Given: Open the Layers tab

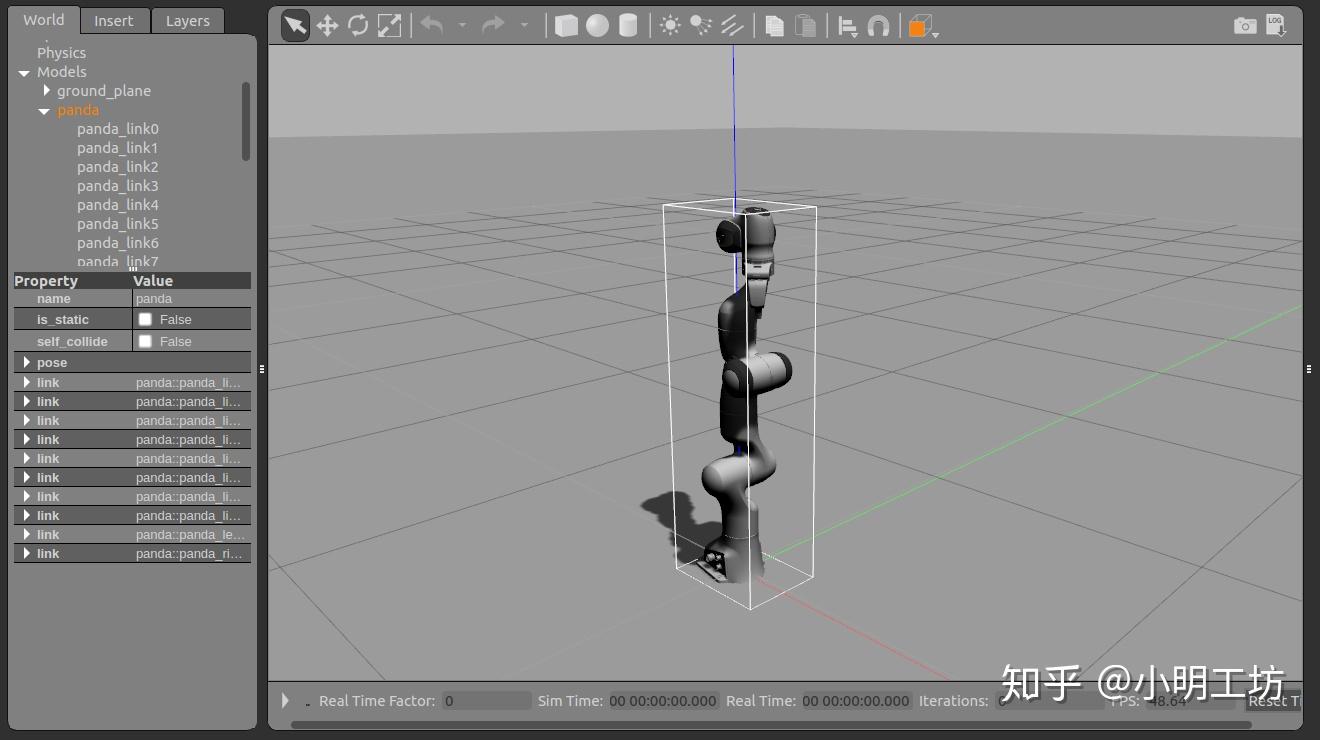Looking at the screenshot, I should point(187,20).
